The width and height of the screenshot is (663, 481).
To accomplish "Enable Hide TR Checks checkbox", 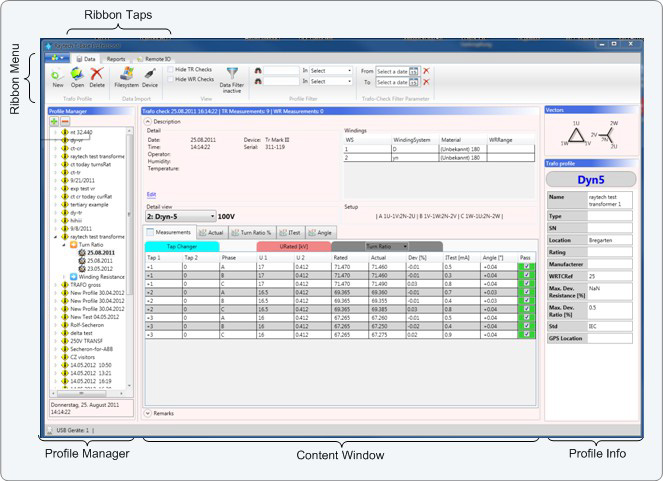I will [x=170, y=69].
